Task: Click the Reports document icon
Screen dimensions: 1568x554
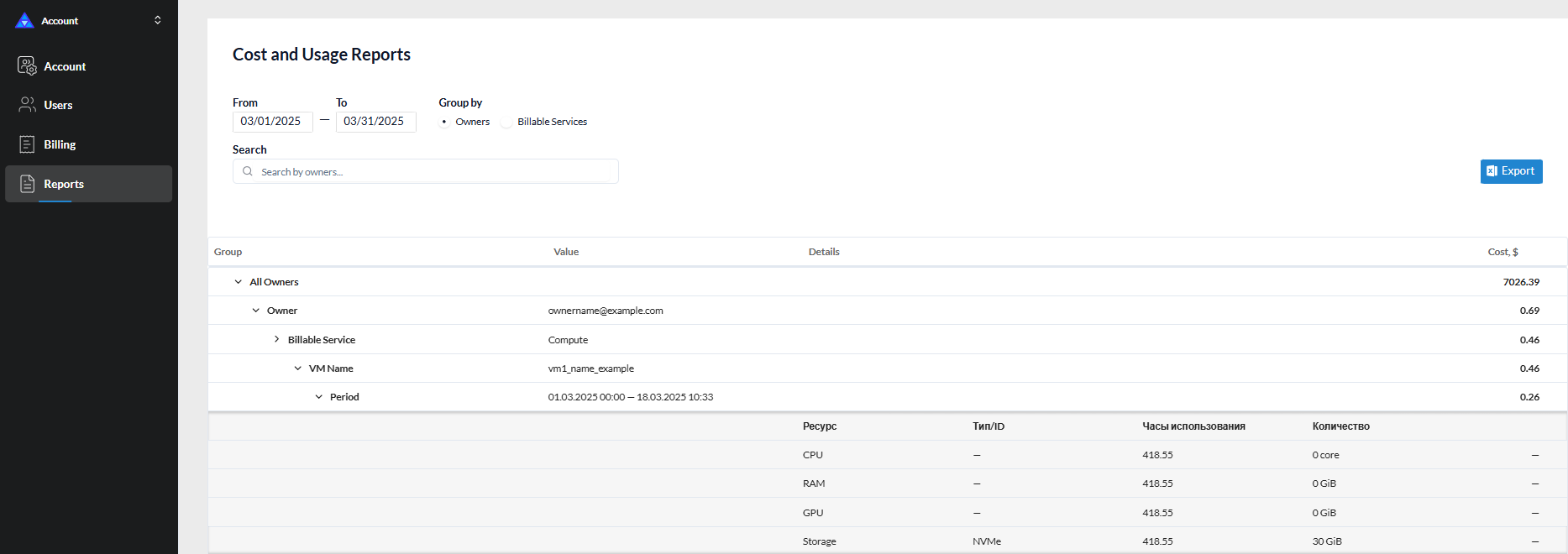Action: [x=27, y=184]
